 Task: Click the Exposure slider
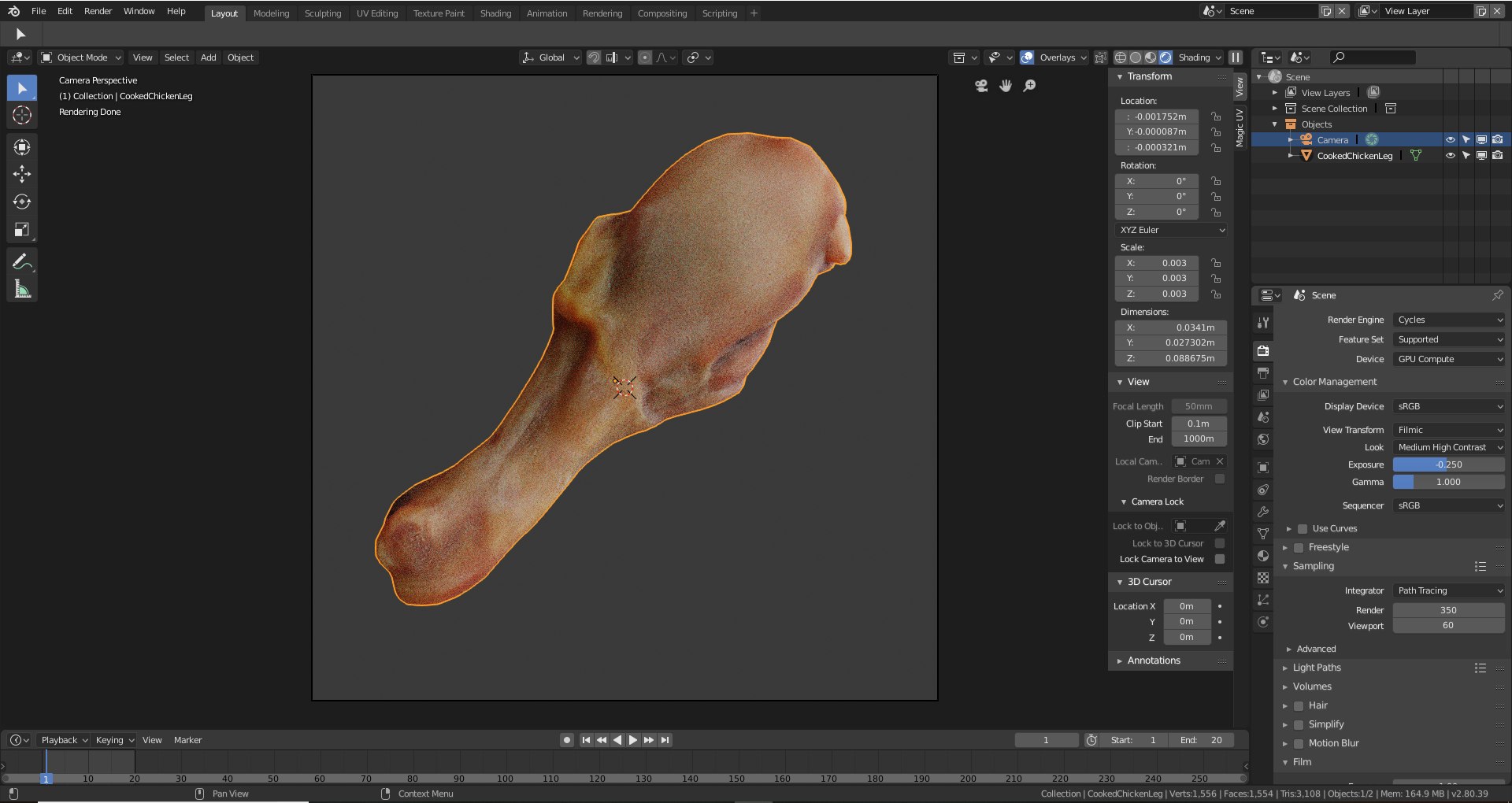(1449, 464)
